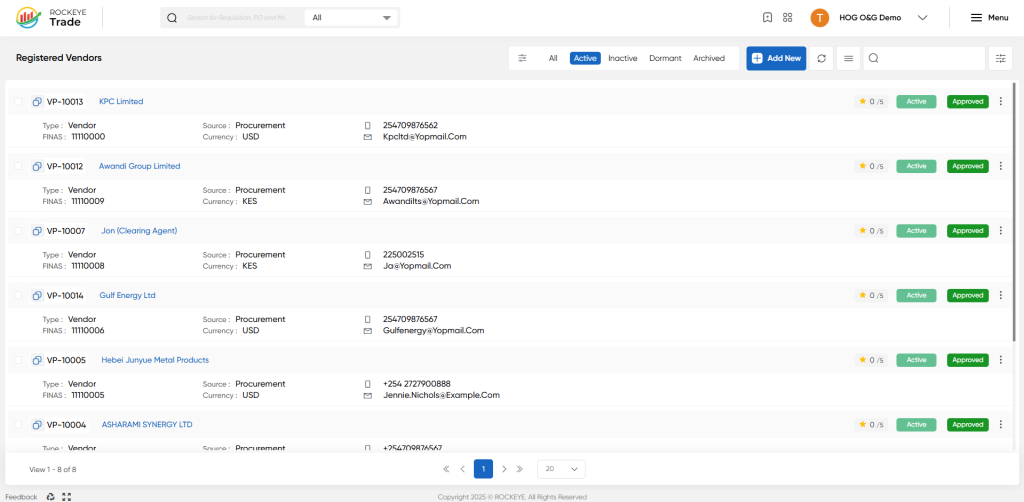This screenshot has width=1024, height=502.
Task: Select the Active filter tab
Action: click(585, 58)
